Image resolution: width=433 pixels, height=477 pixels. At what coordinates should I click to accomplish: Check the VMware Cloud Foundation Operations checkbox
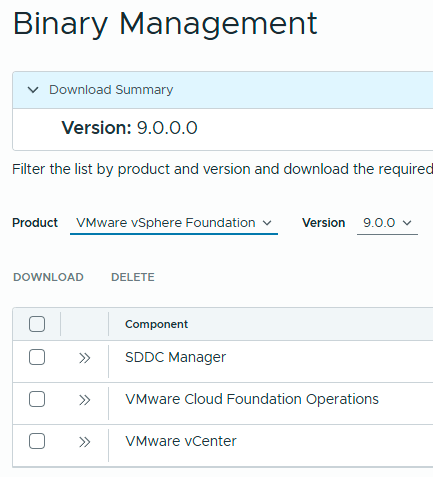click(37, 399)
